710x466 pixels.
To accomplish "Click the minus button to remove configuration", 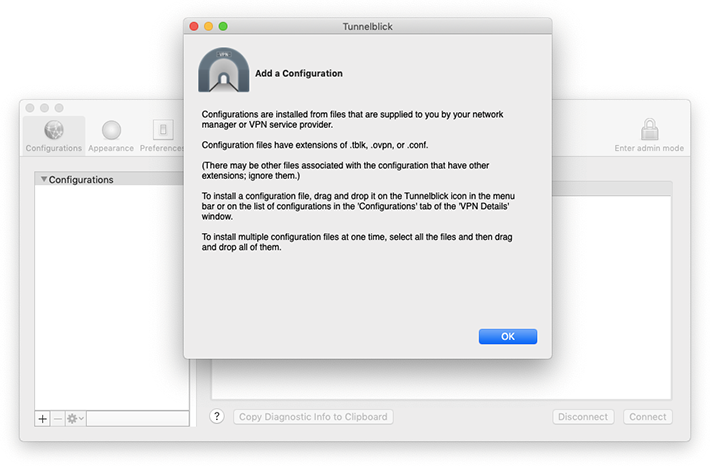I will (57, 418).
